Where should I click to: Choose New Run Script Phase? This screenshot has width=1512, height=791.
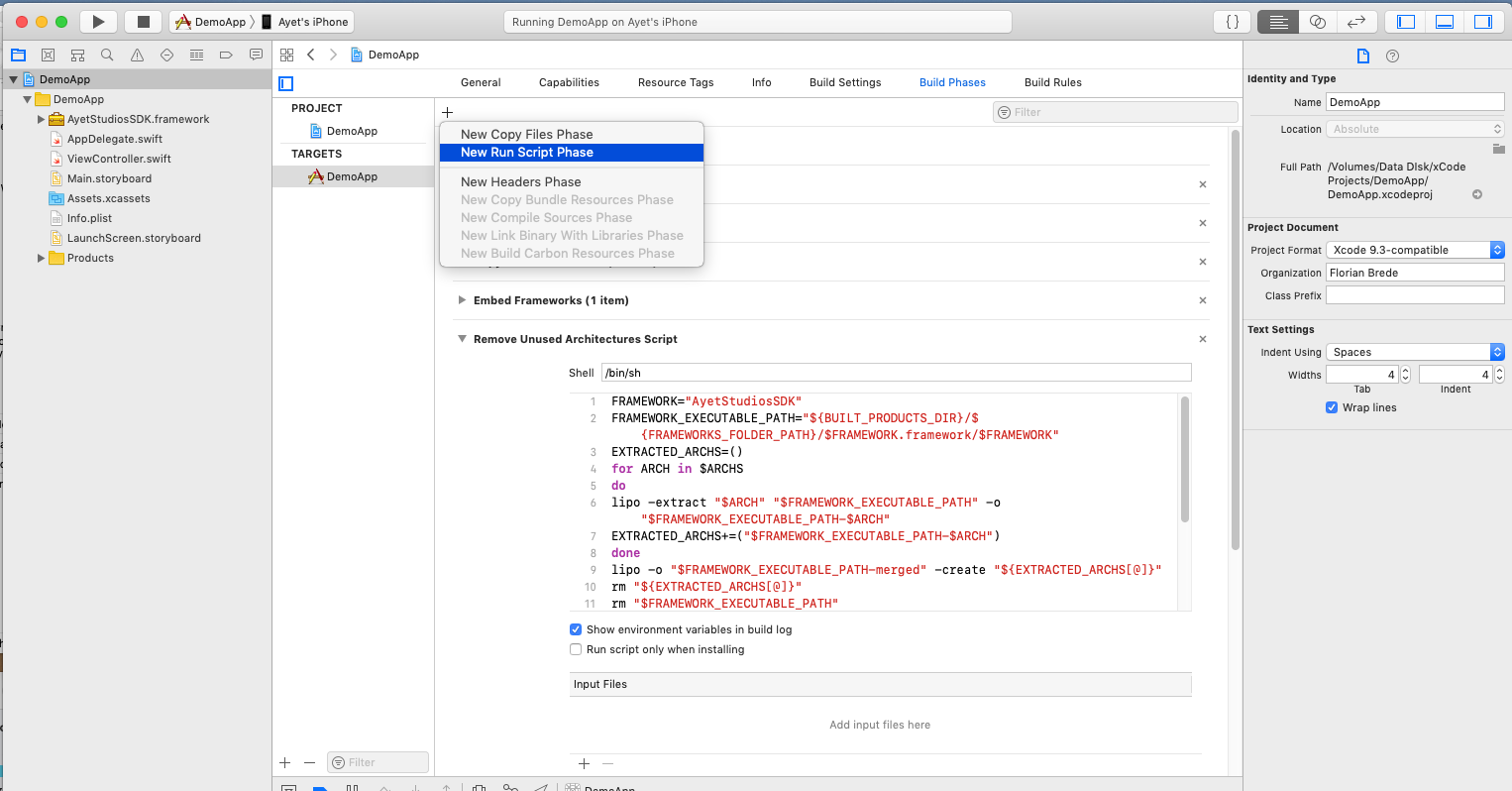[572, 152]
